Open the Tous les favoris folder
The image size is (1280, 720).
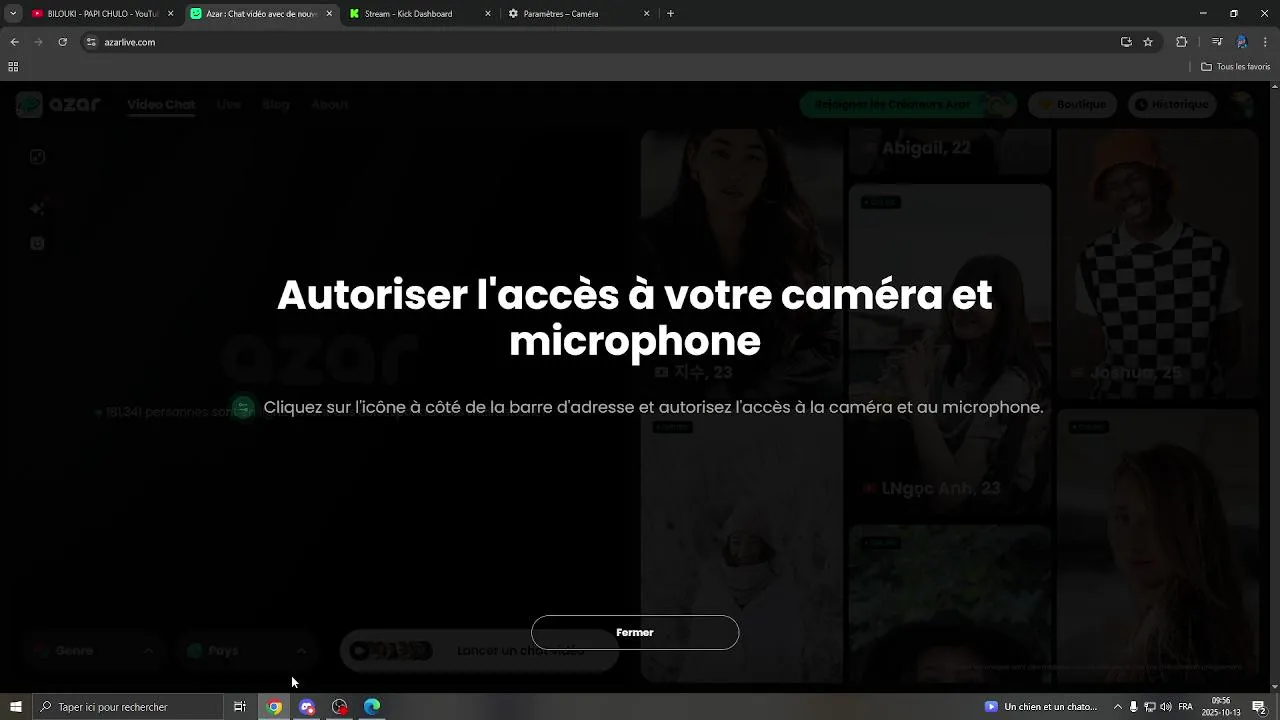click(x=1235, y=67)
